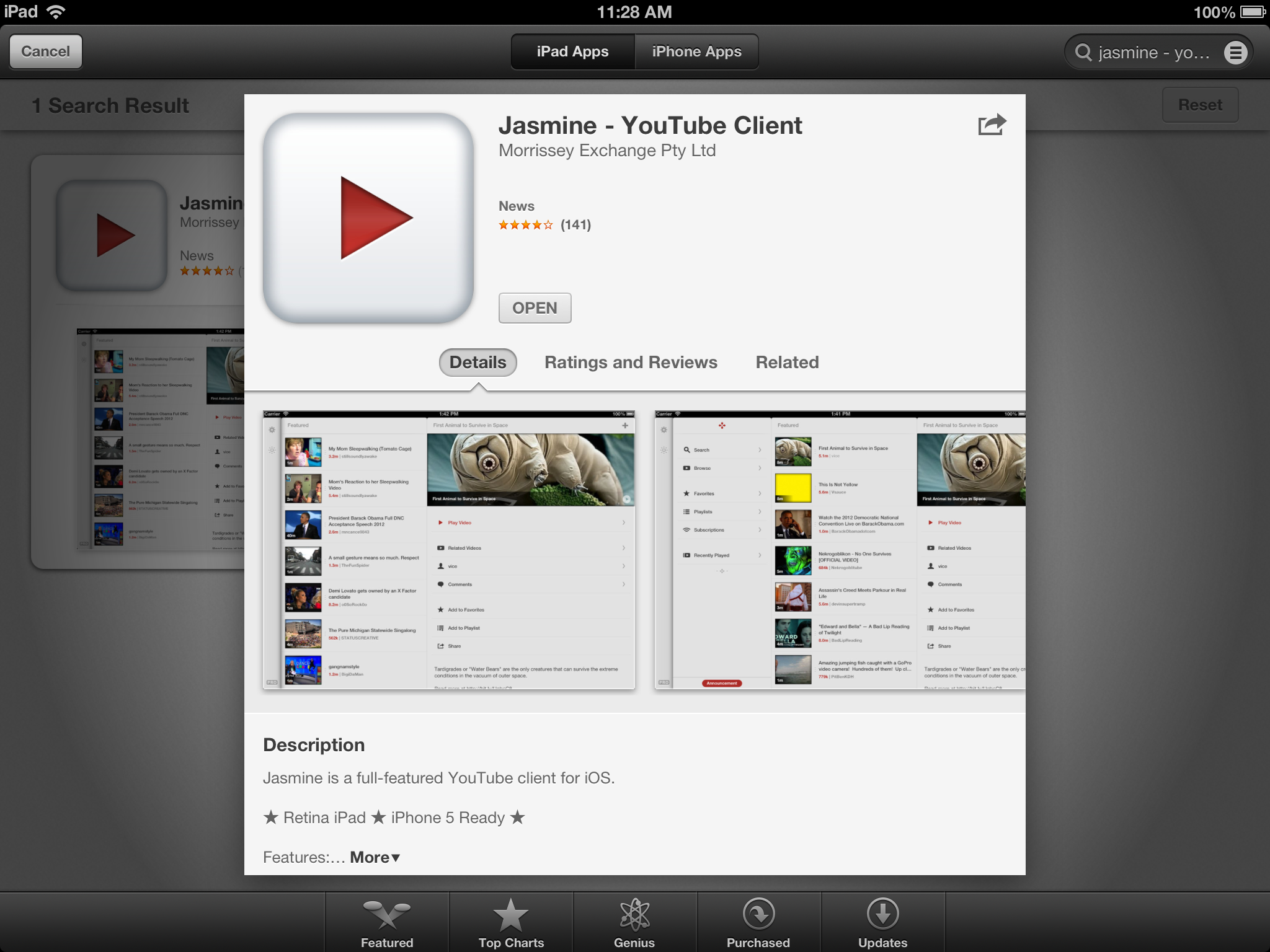Viewport: 1270px width, 952px height.
Task: Tap the large Jasmine app icon
Action: click(368, 218)
